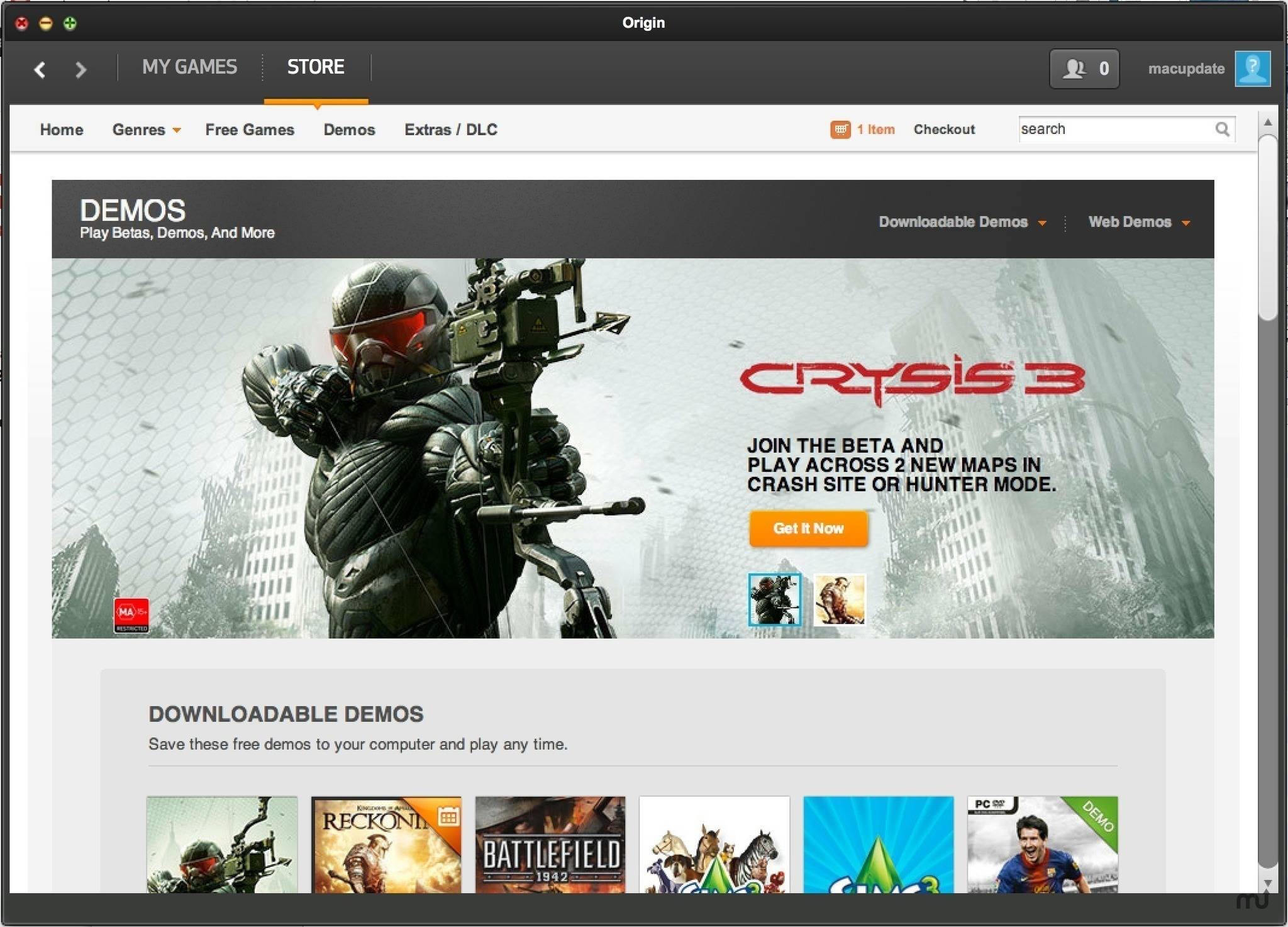
Task: Click the macupdate profile avatar
Action: click(1253, 69)
